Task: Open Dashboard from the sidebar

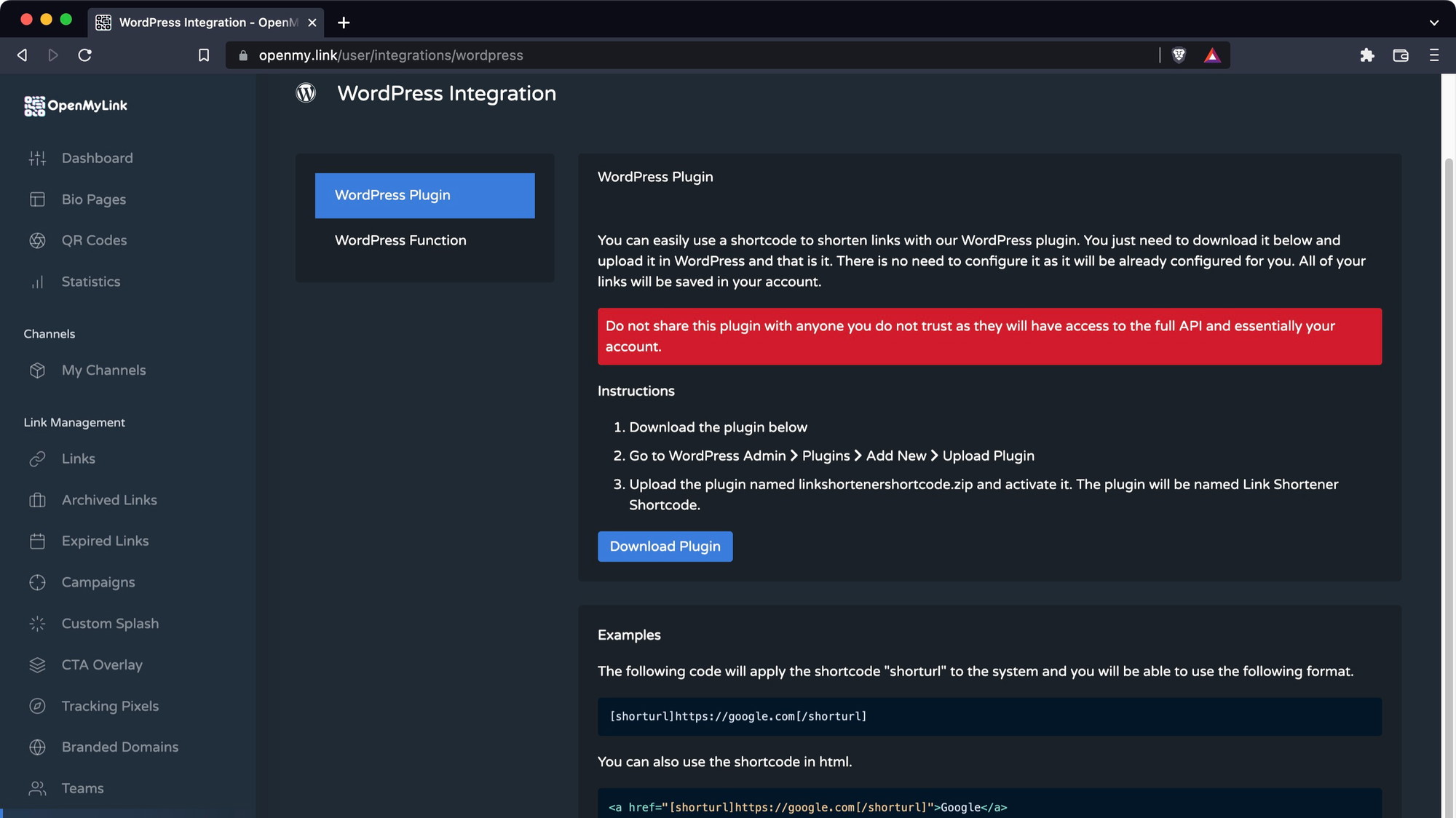Action: click(x=97, y=158)
